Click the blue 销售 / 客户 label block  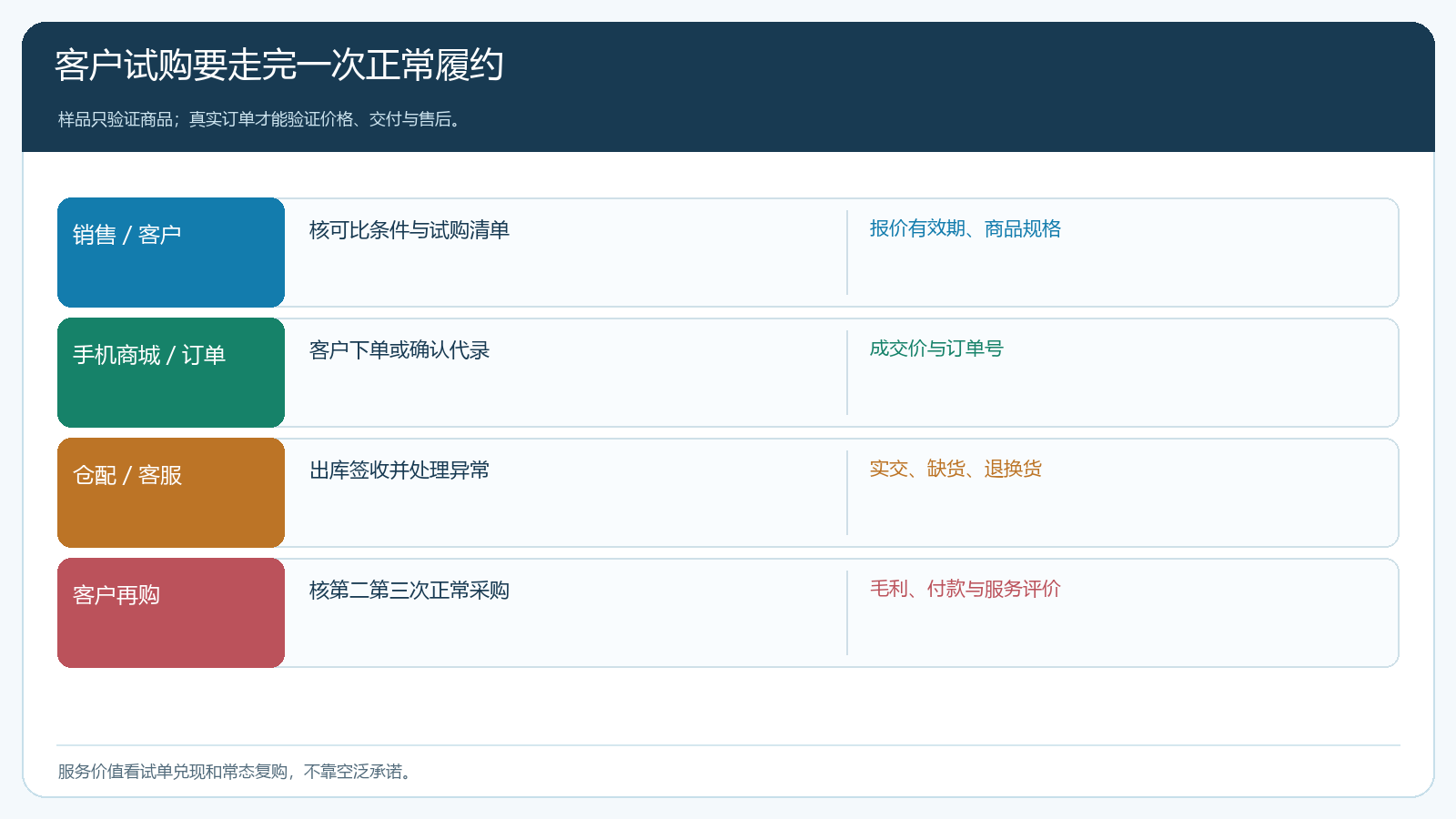171,252
